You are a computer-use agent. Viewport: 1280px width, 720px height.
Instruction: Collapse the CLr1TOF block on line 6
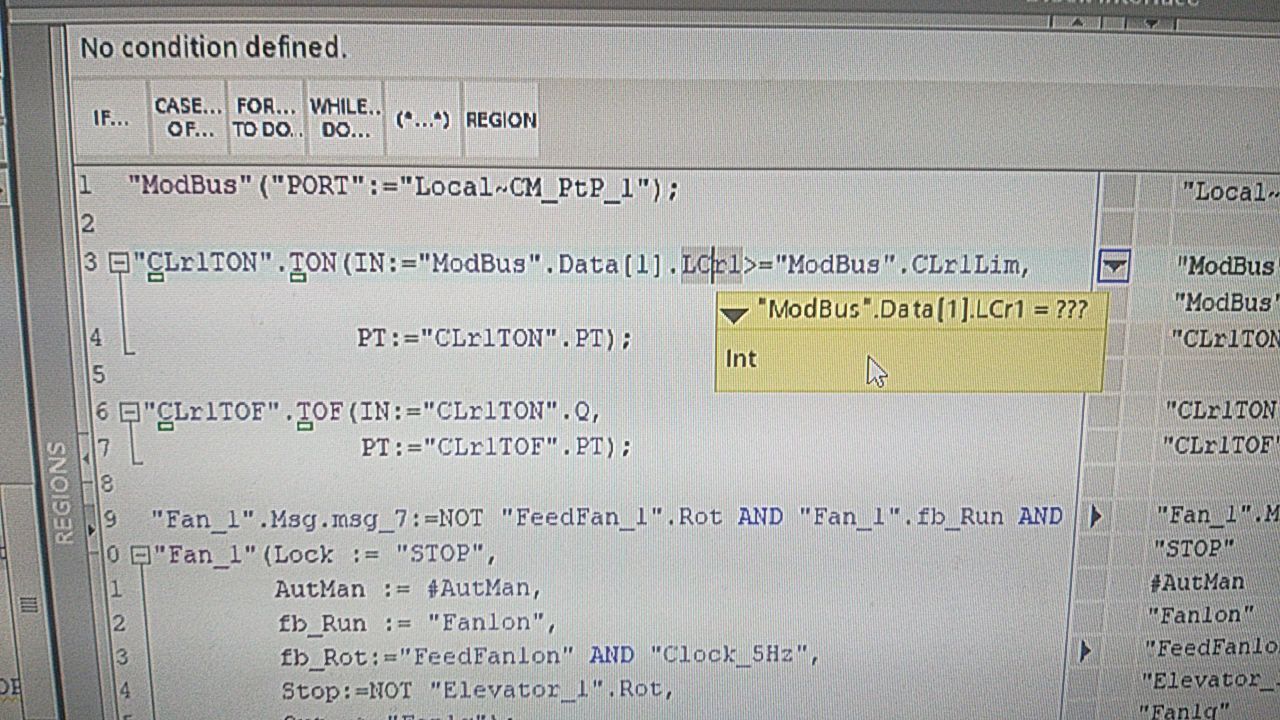(x=130, y=411)
